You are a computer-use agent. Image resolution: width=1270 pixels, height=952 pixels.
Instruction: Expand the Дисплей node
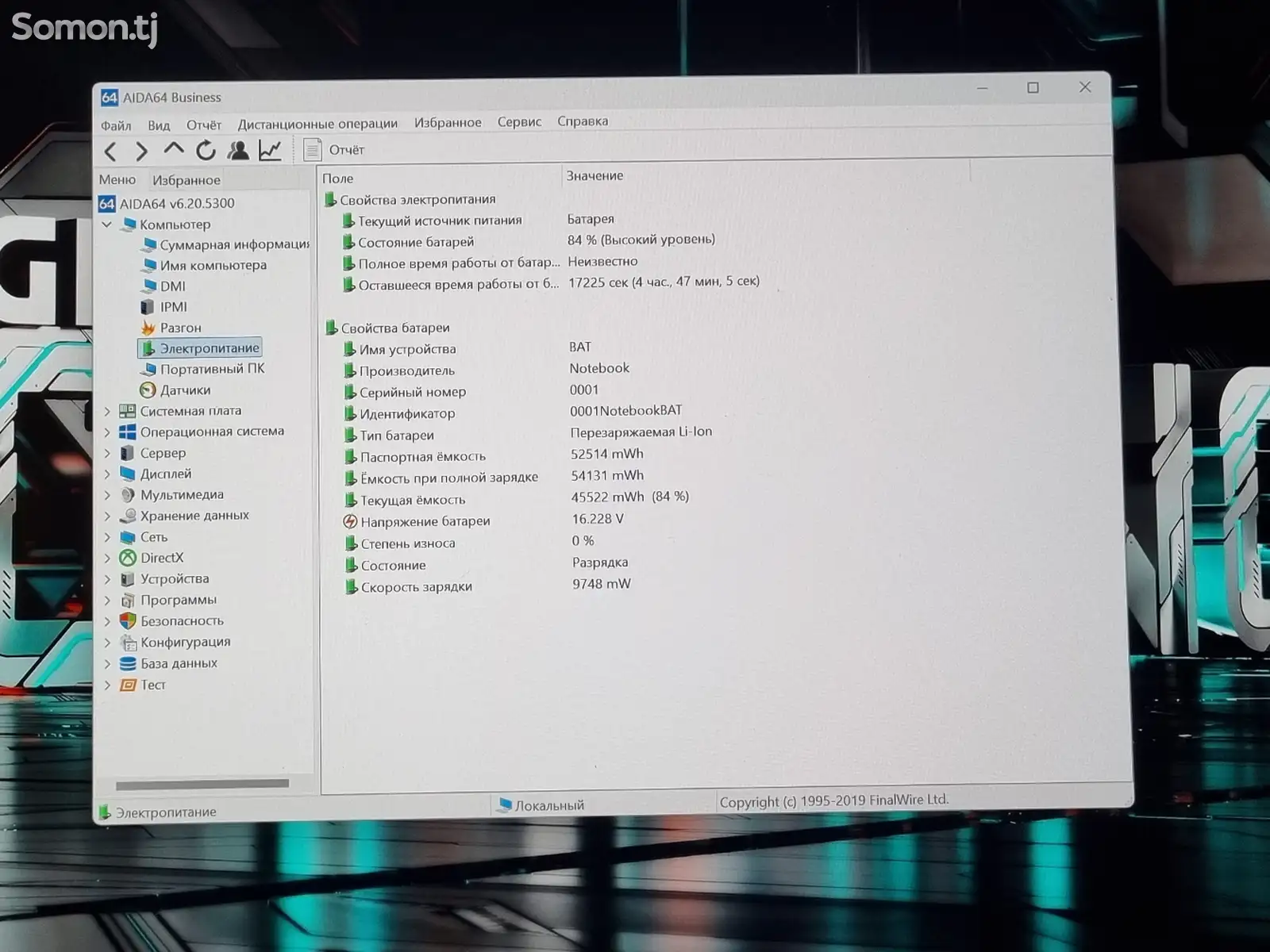click(x=108, y=474)
